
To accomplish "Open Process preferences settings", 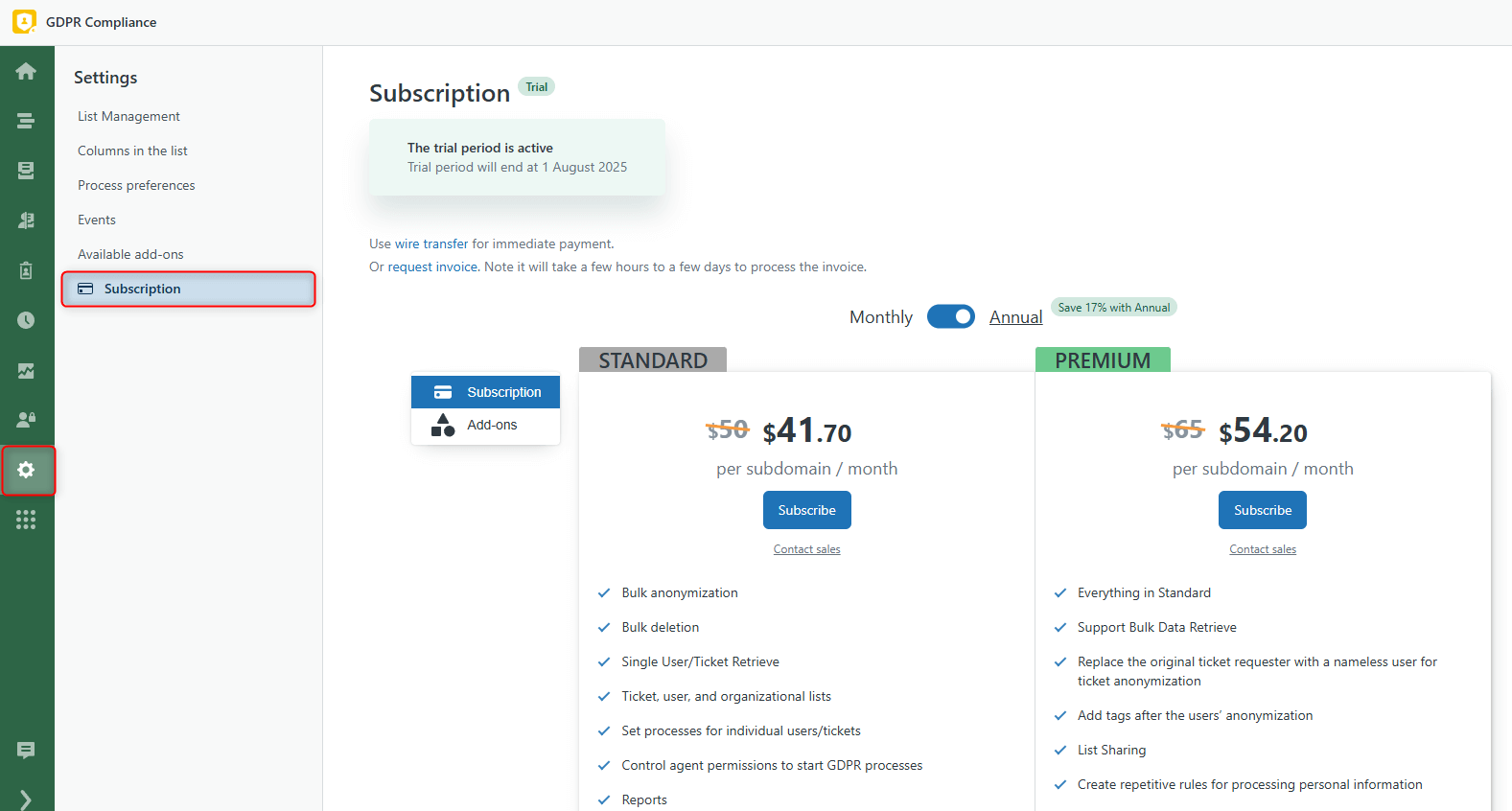I will [136, 185].
